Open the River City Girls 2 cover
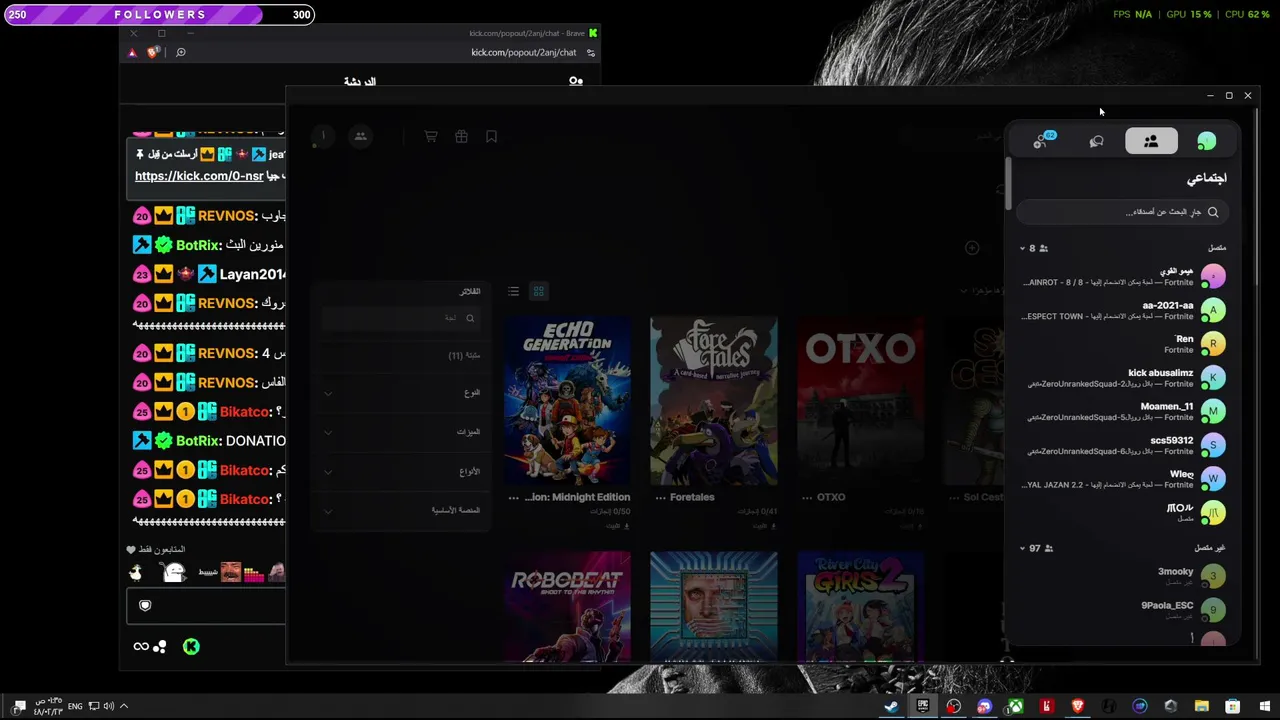This screenshot has width=1280, height=720. point(861,606)
